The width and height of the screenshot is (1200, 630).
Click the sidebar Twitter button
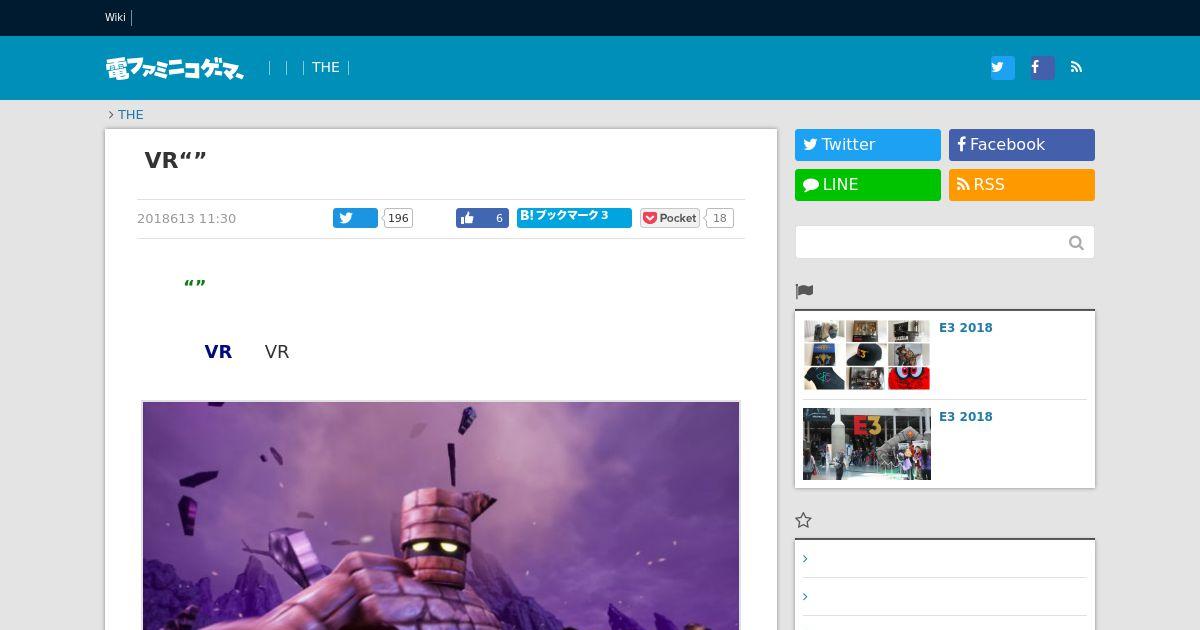pos(868,145)
